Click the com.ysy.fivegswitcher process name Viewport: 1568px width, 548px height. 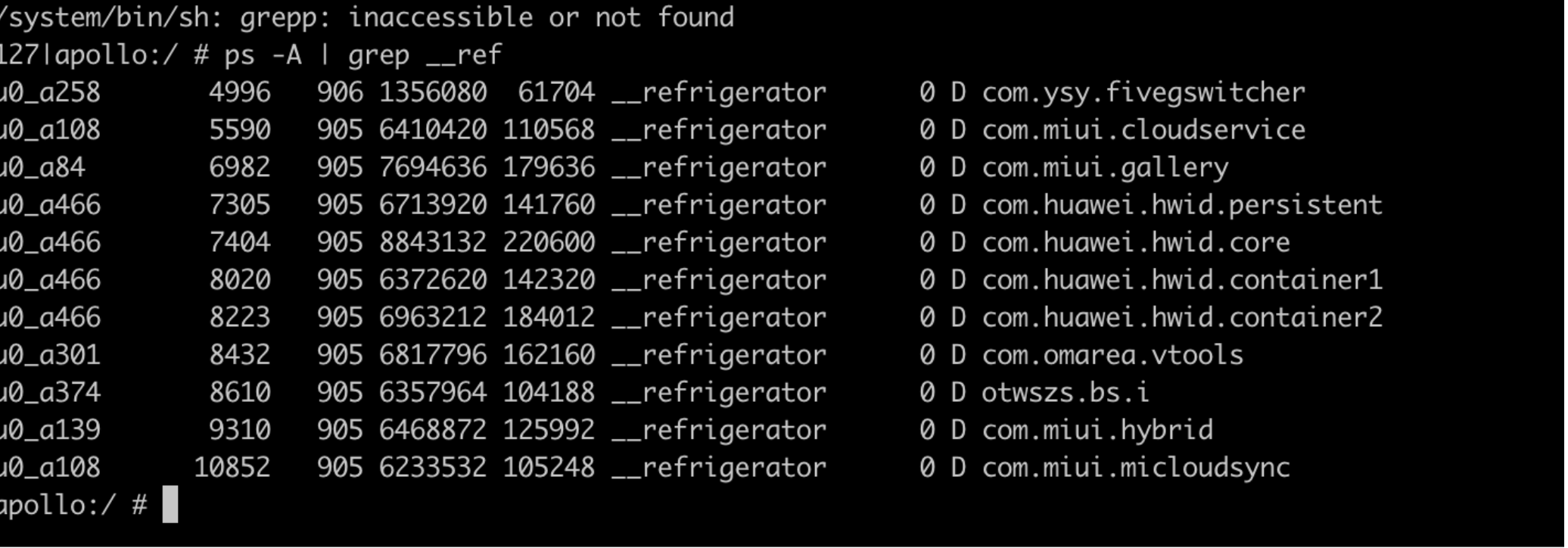coord(1143,92)
